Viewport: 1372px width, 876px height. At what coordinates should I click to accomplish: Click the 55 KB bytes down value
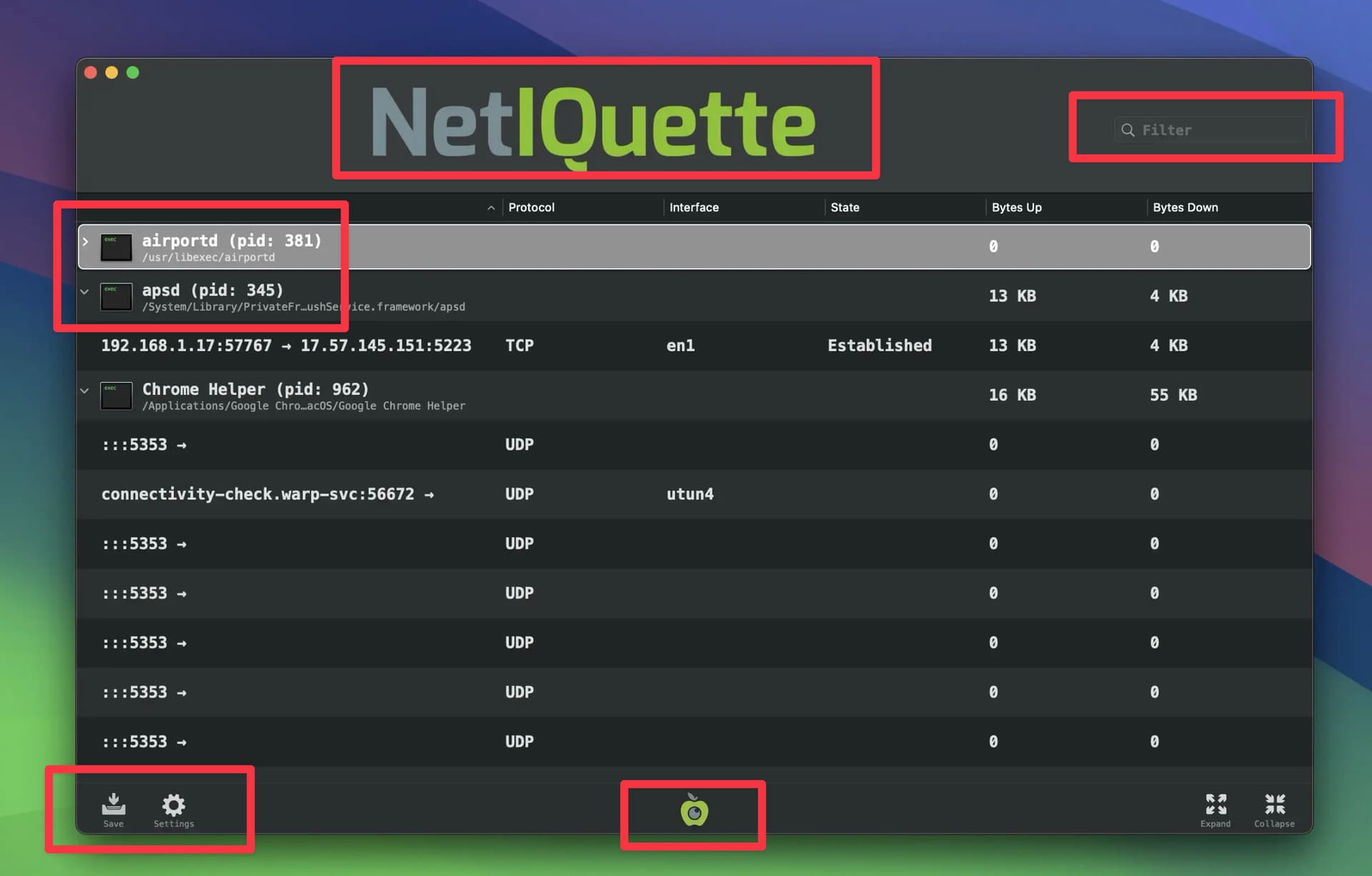[1173, 395]
